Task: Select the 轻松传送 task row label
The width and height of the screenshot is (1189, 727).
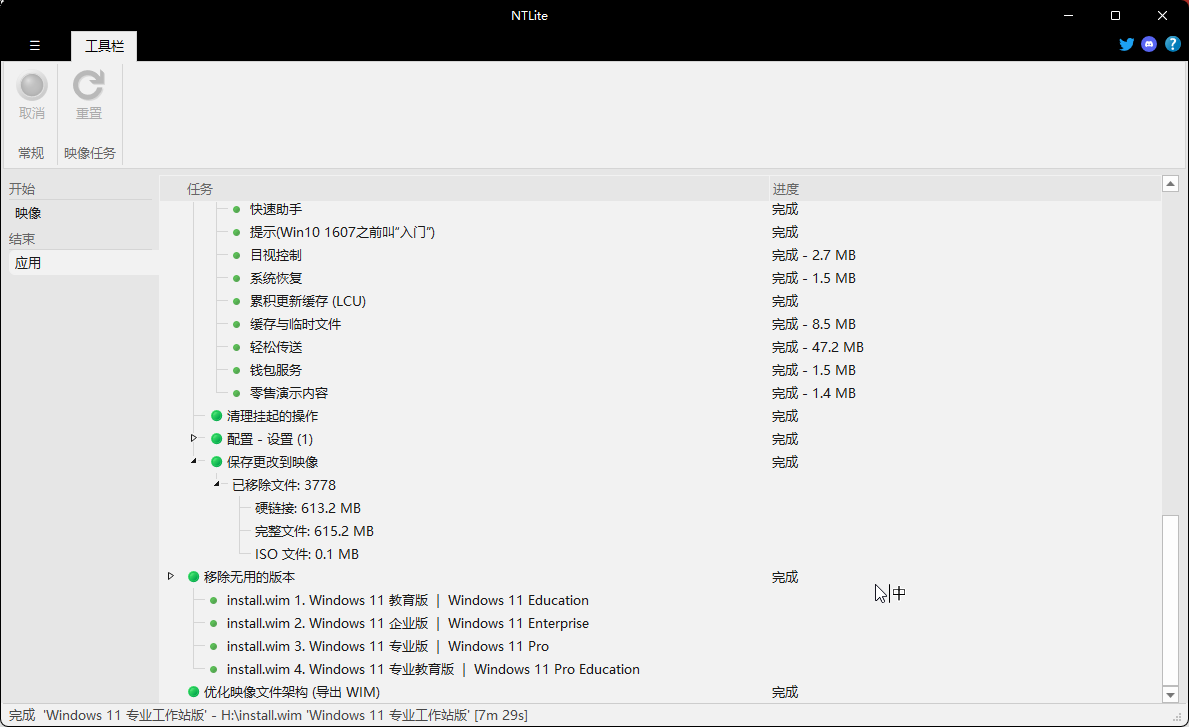Action: coord(276,347)
